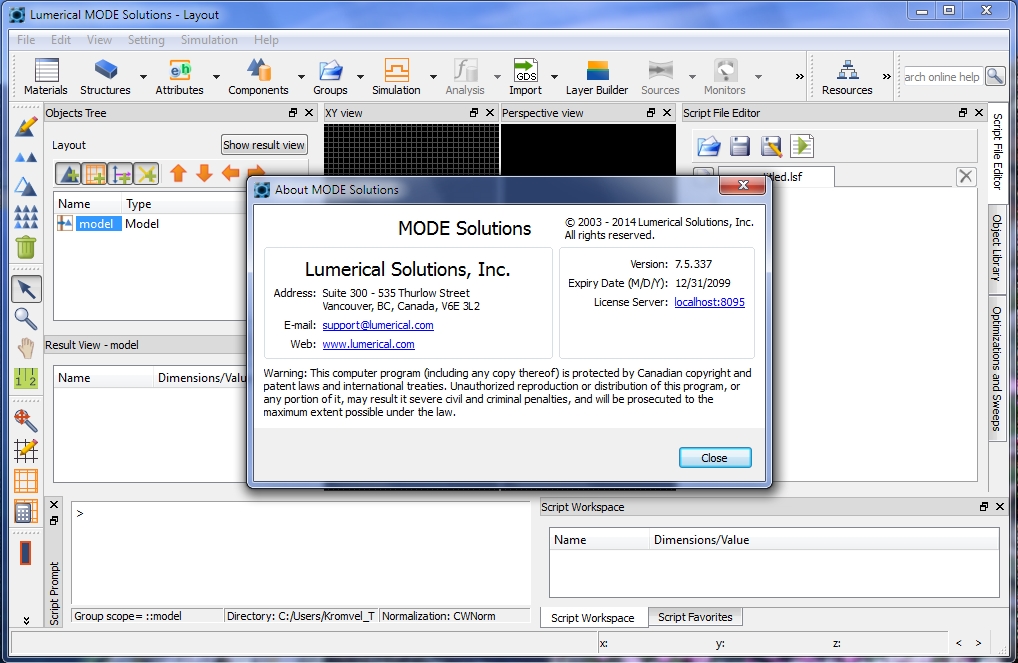Click the calculator mesh icon
Viewport: 1018px width, 663px height.
pos(26,511)
